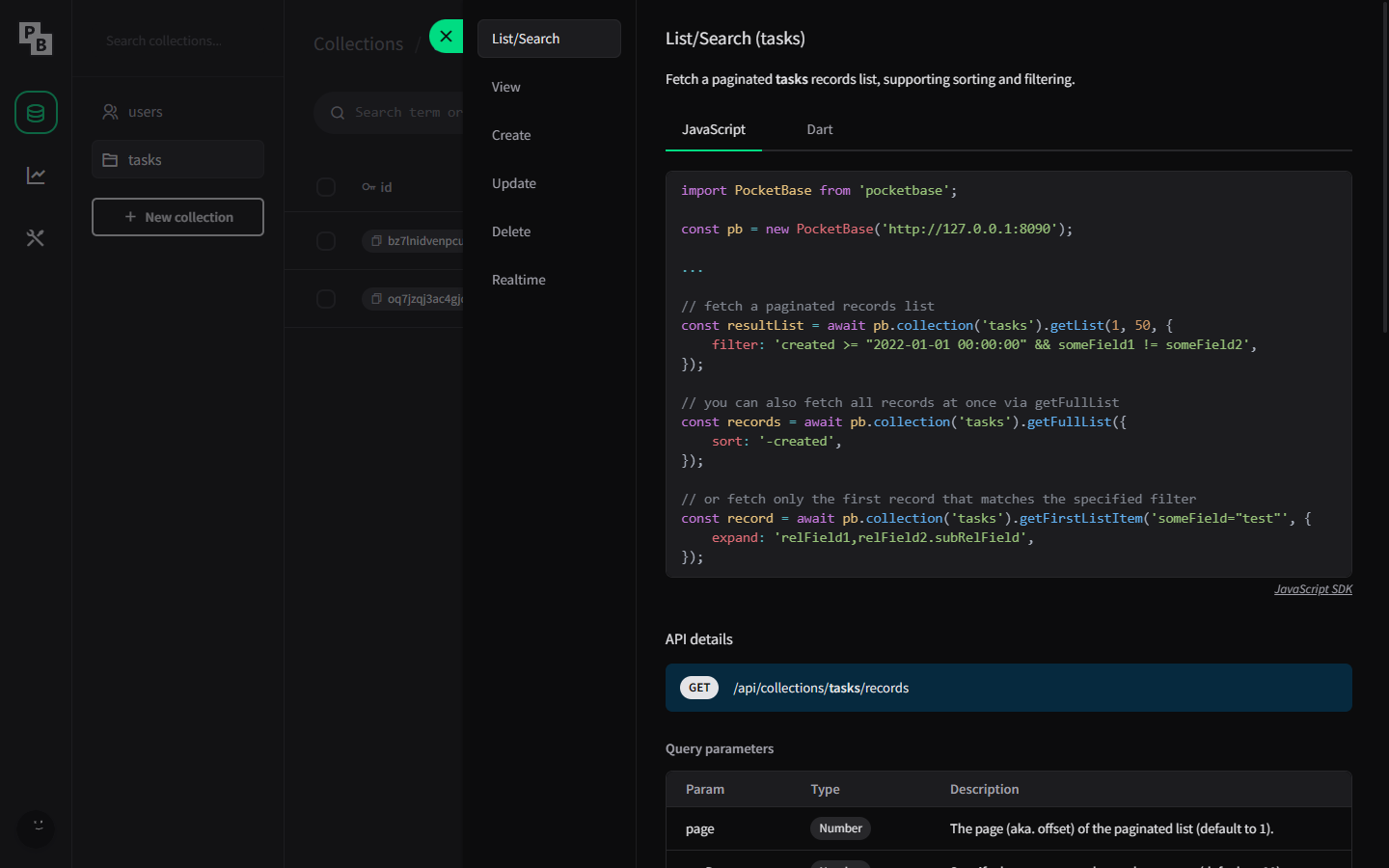The height and width of the screenshot is (868, 1389).
Task: Open the admin avatar menu at bottom left
Action: (x=35, y=828)
